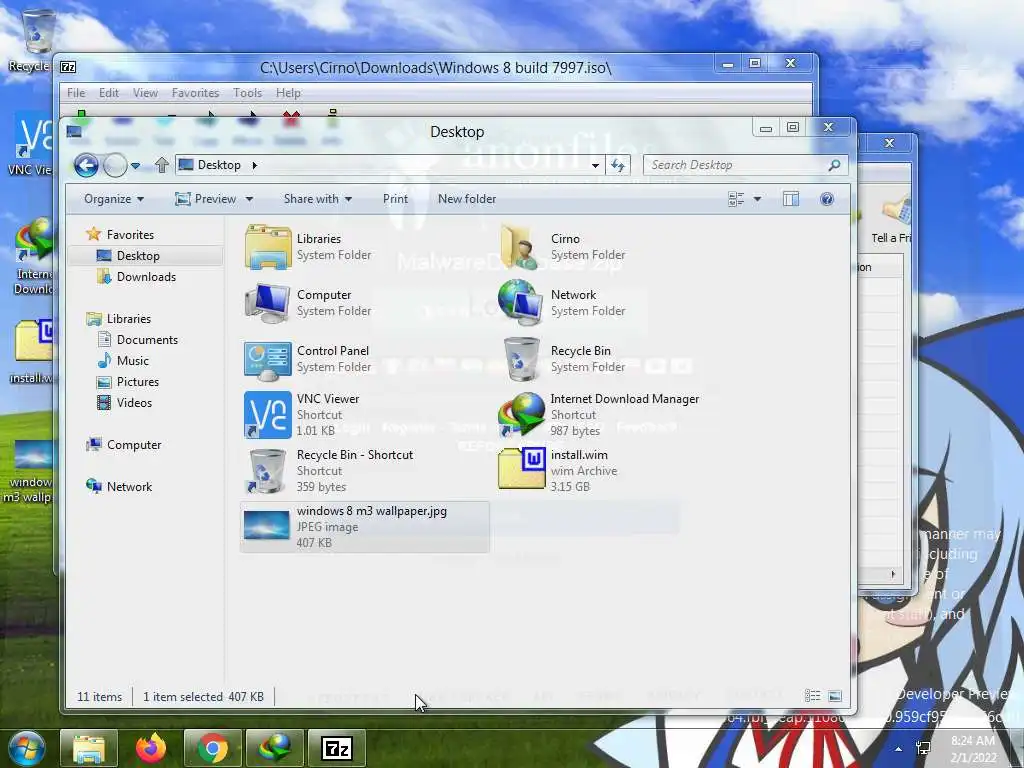
Task: Click the Explorer forward arrow button
Action: click(115, 165)
